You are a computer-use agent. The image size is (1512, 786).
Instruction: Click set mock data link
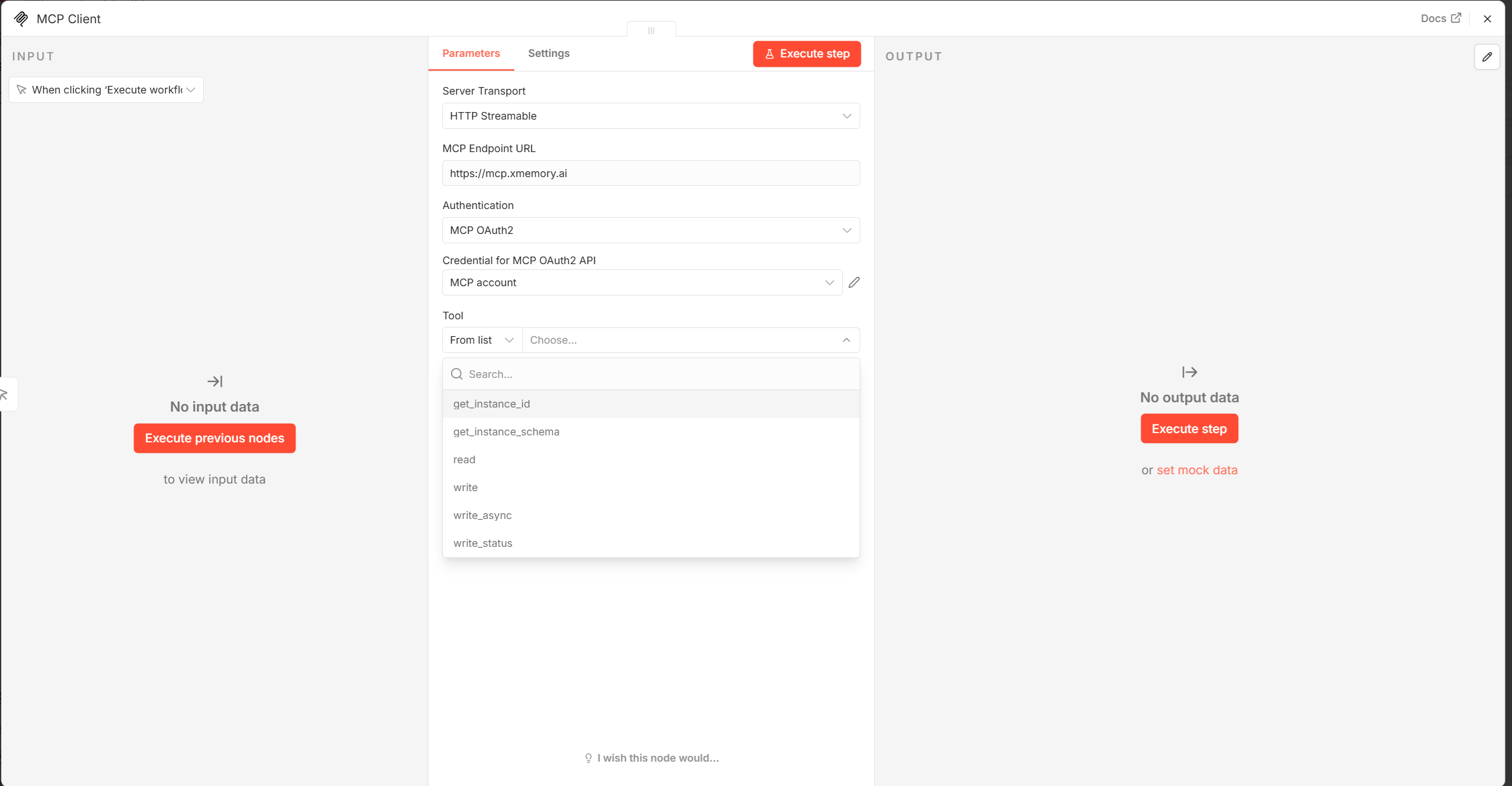[1196, 470]
